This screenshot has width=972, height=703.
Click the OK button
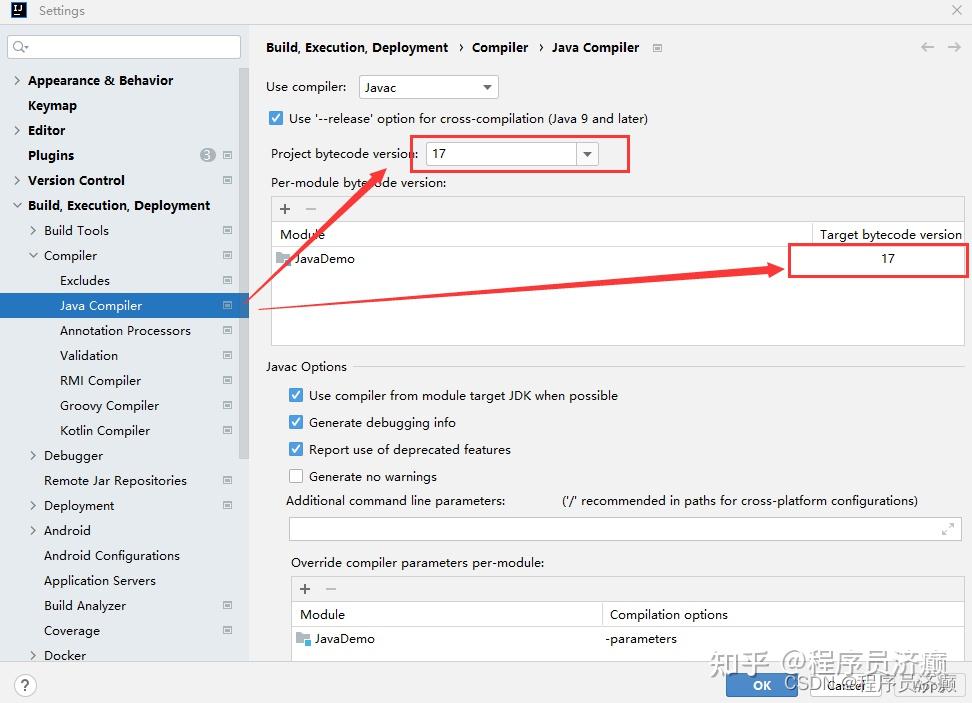(762, 685)
